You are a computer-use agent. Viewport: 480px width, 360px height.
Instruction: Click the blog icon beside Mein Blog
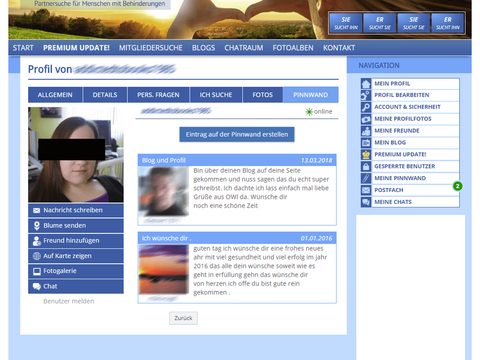[366, 143]
